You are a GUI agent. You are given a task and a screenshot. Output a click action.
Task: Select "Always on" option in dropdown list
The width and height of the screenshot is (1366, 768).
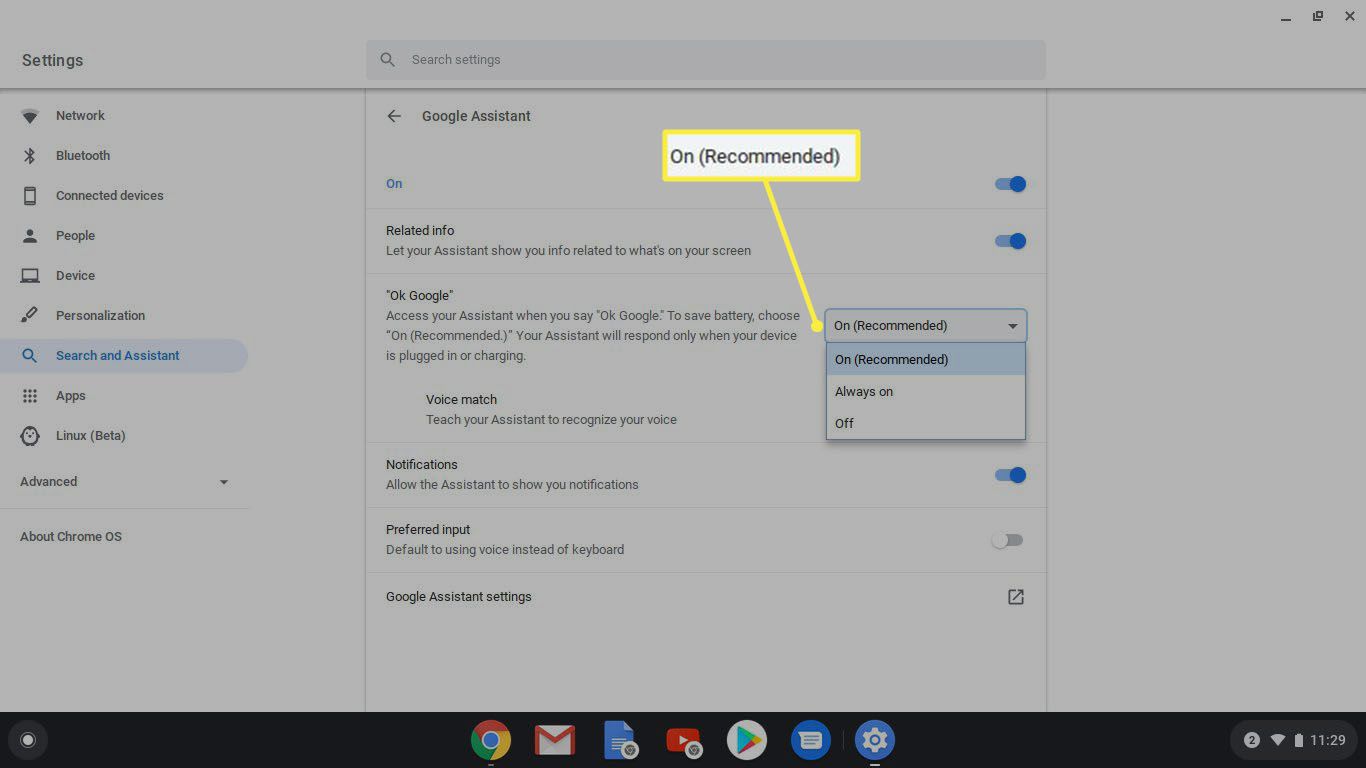pos(926,391)
